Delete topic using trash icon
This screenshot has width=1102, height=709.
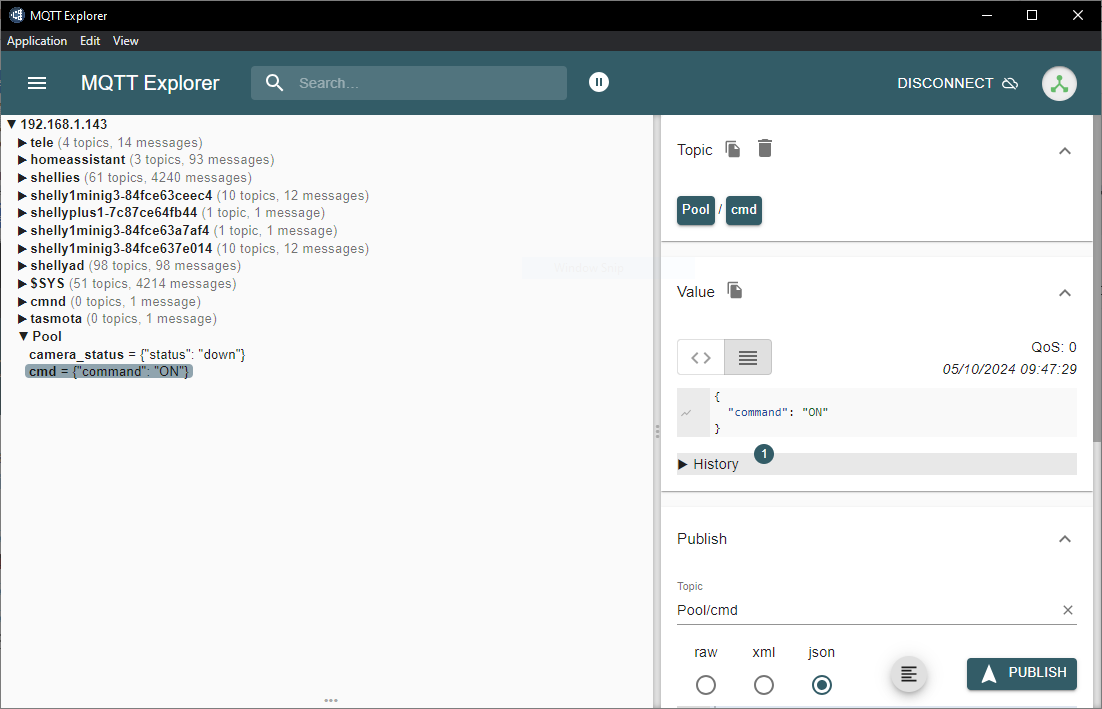coord(765,148)
